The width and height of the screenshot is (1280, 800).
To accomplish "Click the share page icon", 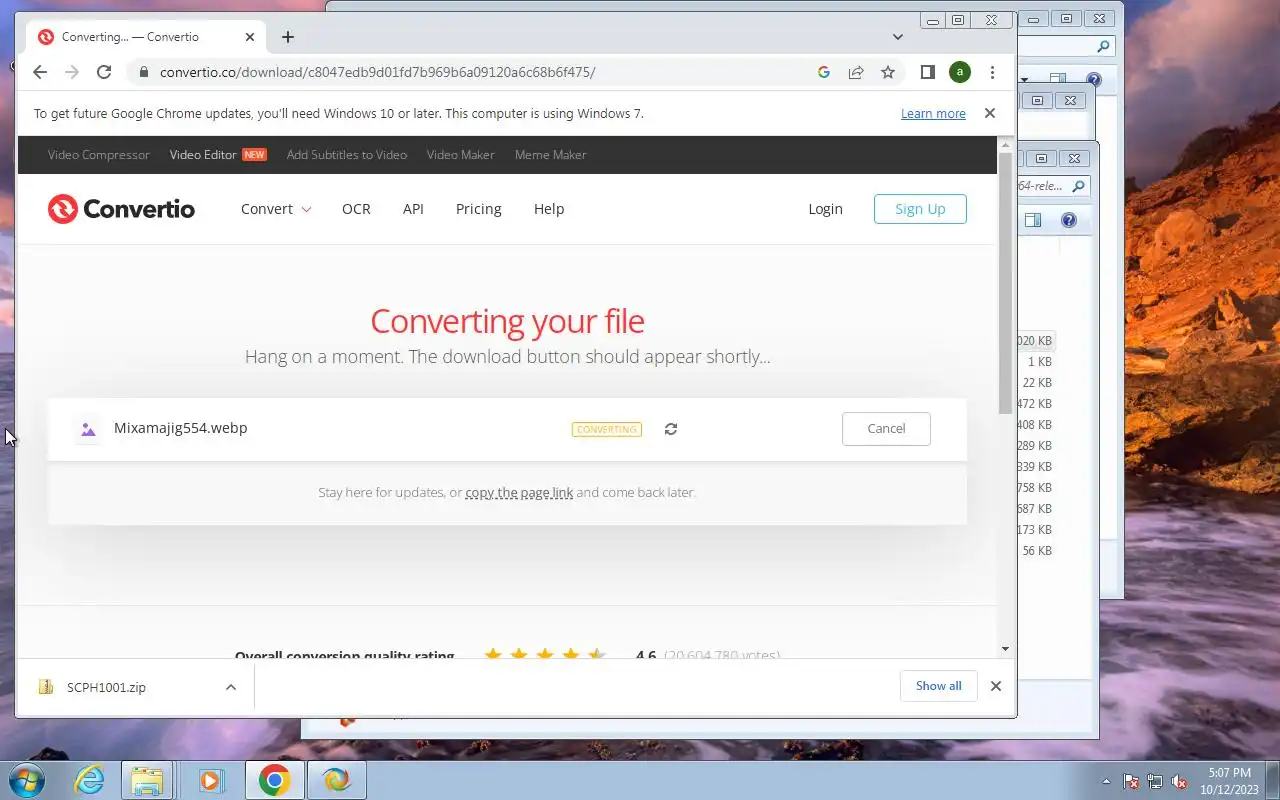I will coord(856,72).
